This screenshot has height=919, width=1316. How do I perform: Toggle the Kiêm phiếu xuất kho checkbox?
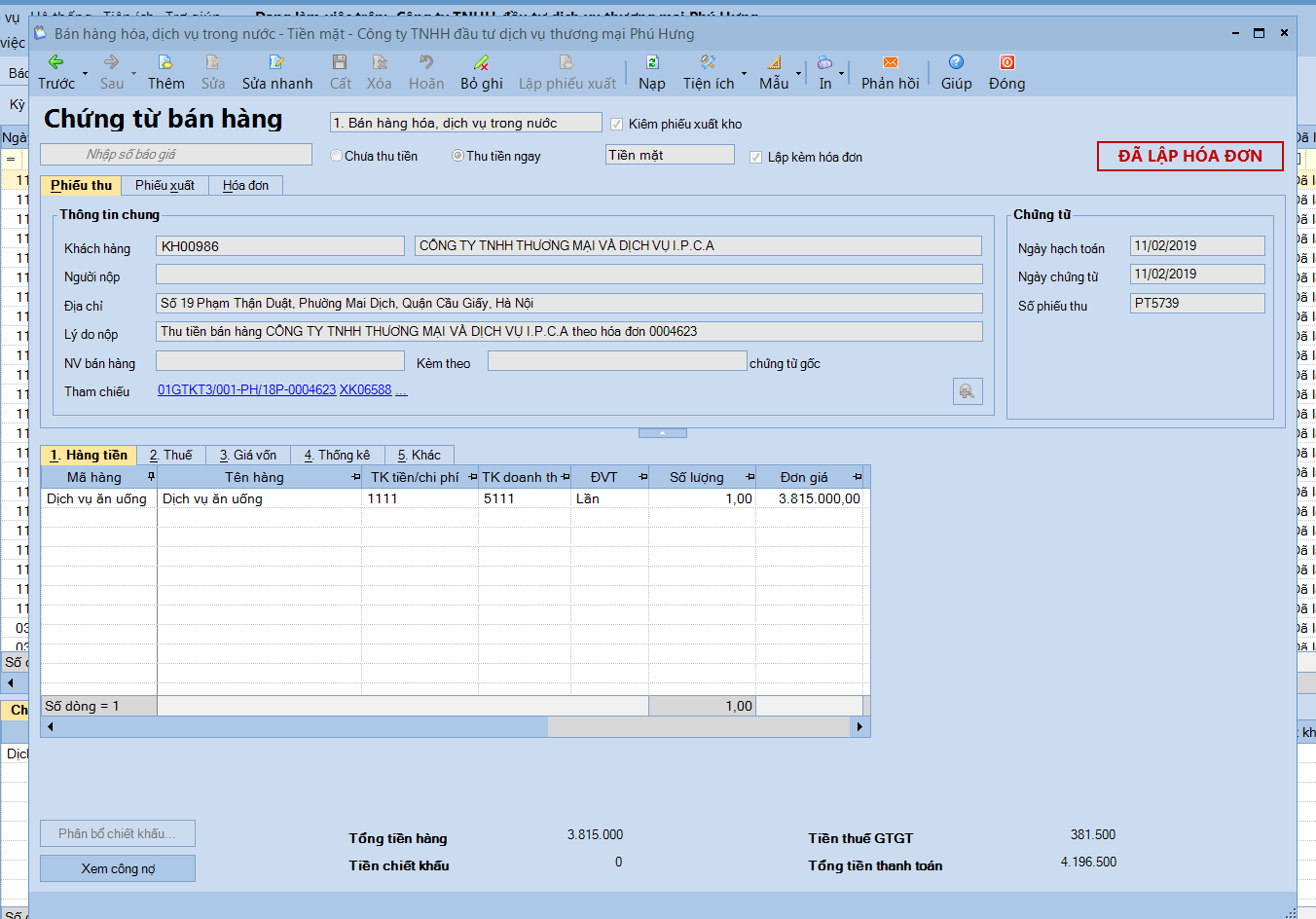[x=616, y=125]
